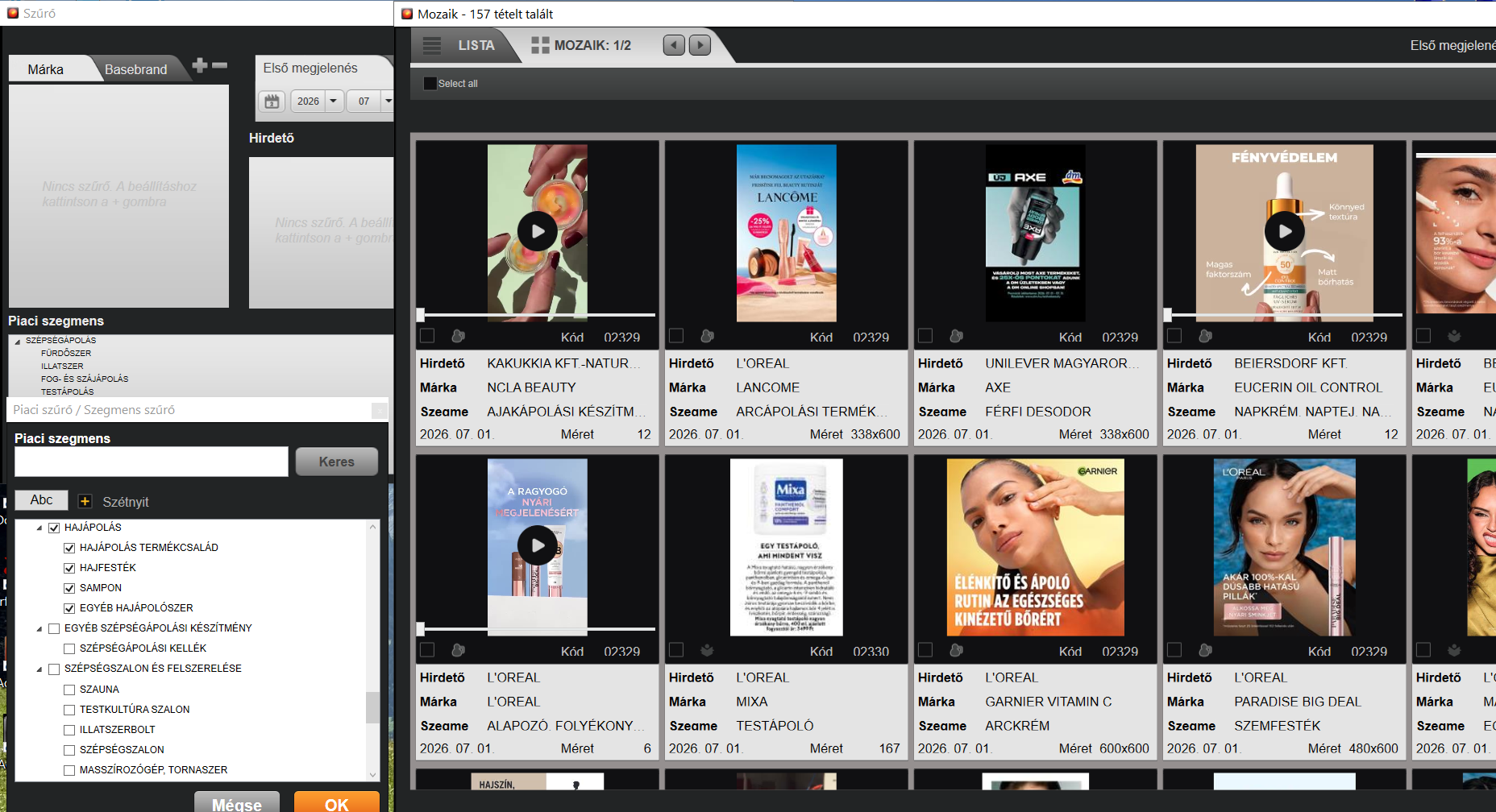Switch to the Basebrand tab

135,69
